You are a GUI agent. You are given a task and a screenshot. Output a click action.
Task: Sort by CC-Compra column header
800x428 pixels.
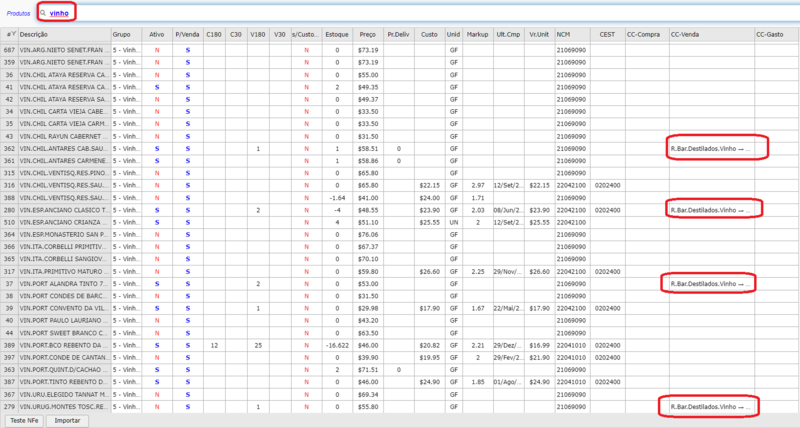pos(647,34)
